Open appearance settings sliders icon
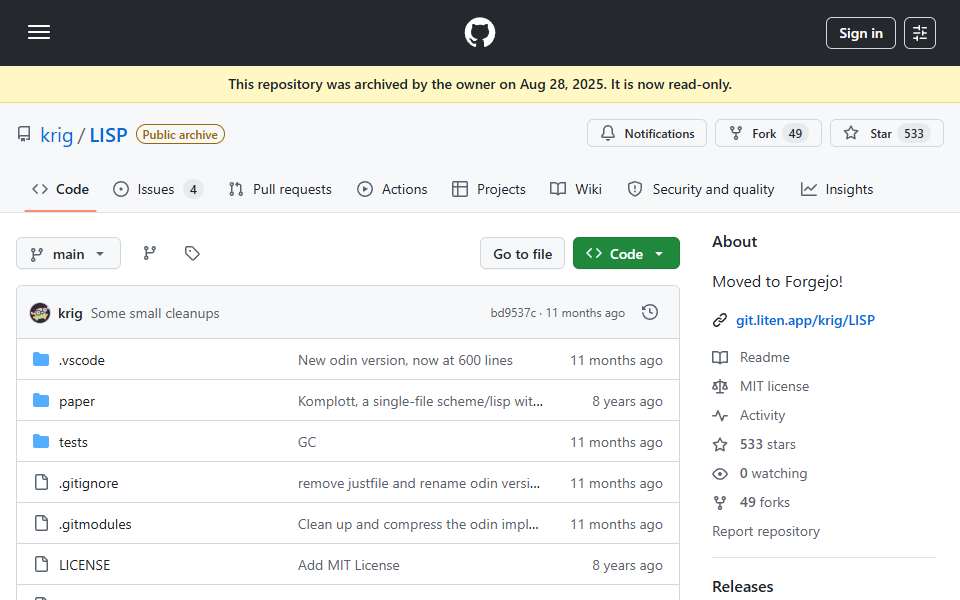Image resolution: width=960 pixels, height=600 pixels. point(920,33)
